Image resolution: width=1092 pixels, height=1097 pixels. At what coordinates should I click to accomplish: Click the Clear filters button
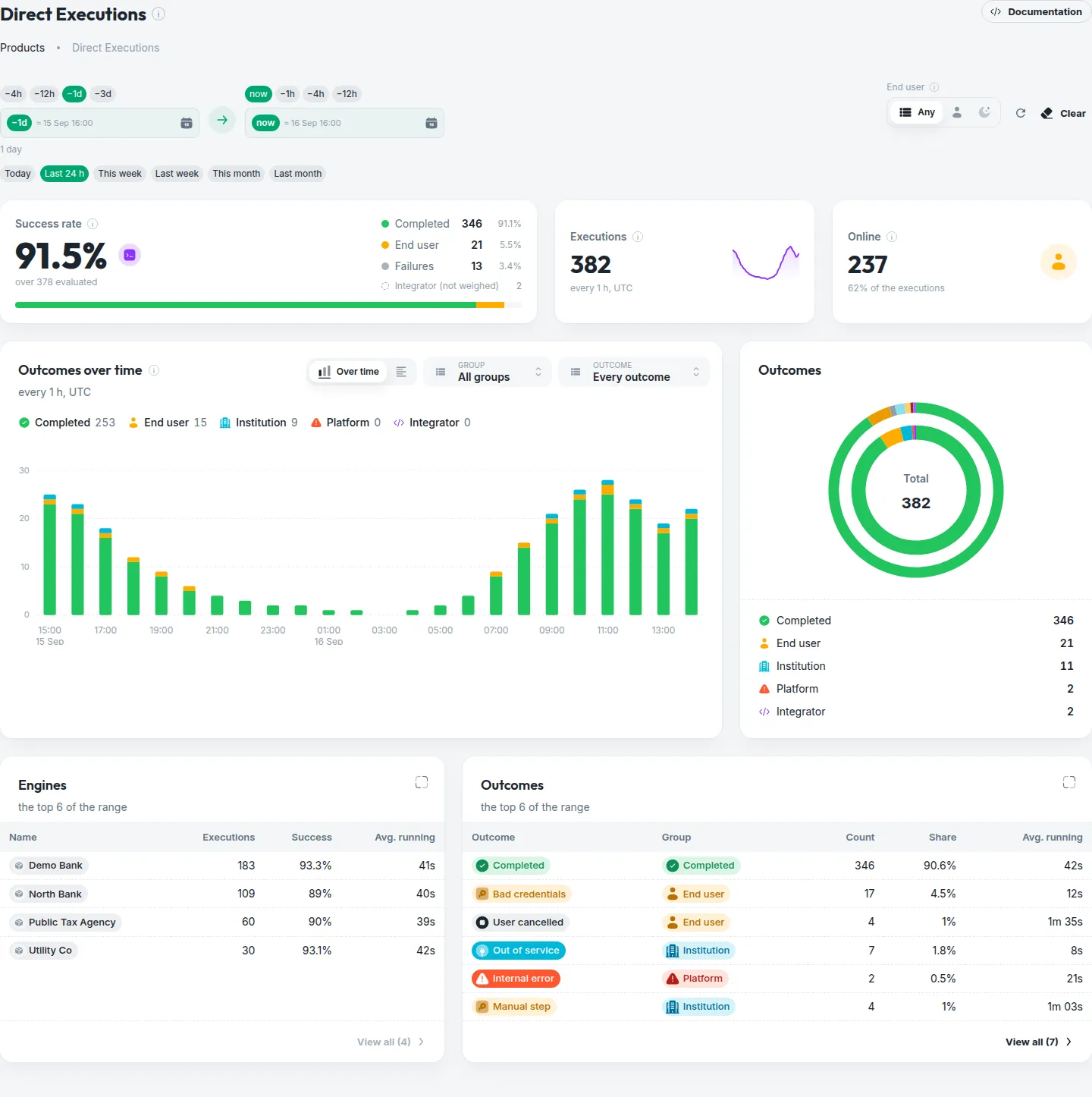[1063, 113]
